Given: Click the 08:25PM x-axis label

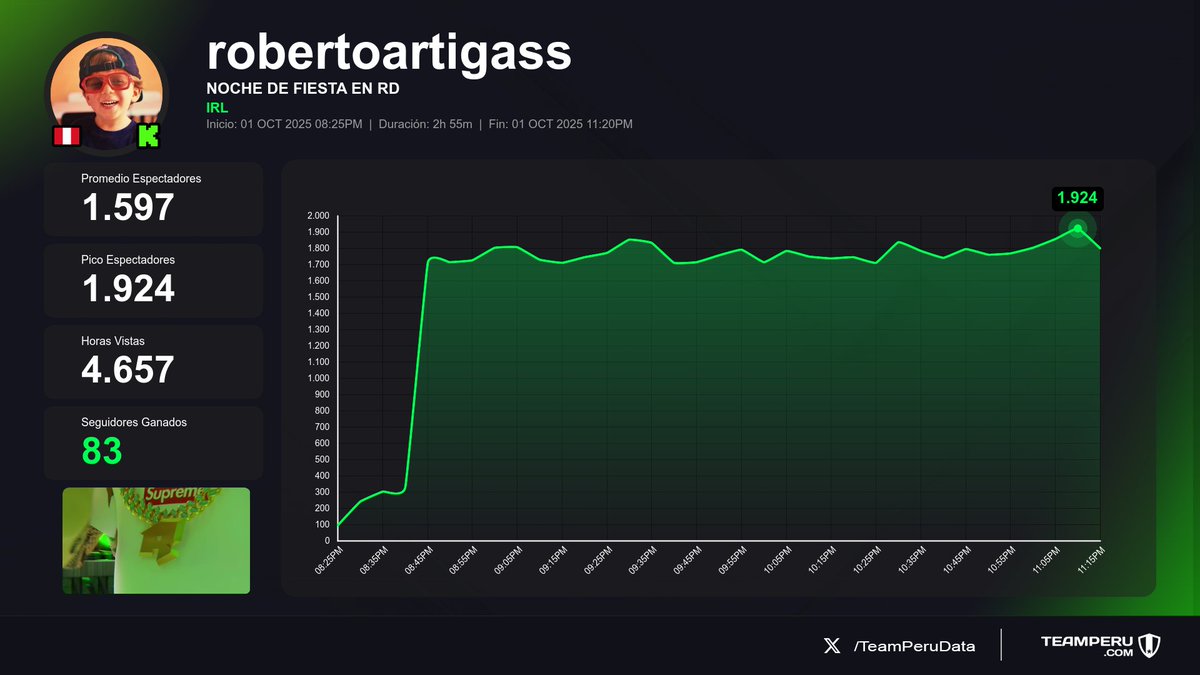Looking at the screenshot, I should (x=328, y=559).
